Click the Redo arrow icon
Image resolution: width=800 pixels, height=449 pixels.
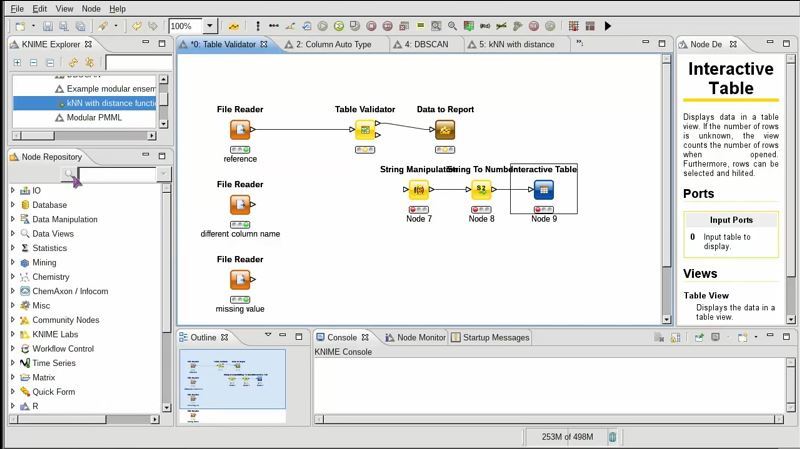tap(152, 26)
